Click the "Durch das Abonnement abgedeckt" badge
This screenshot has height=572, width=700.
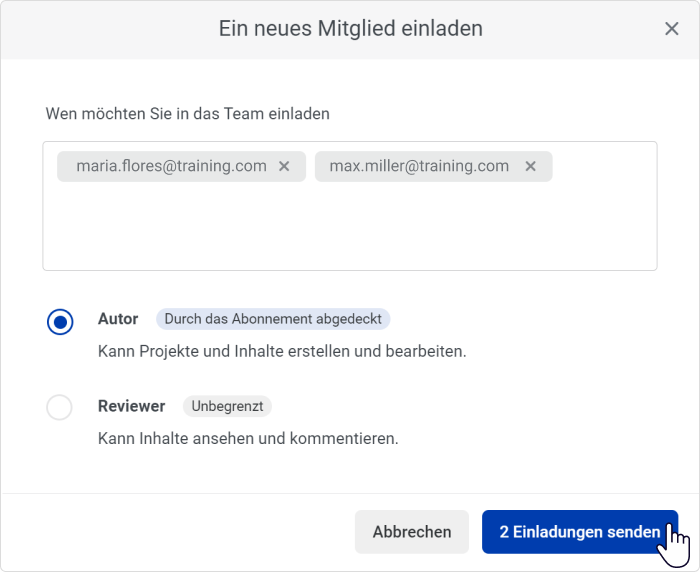(x=273, y=319)
